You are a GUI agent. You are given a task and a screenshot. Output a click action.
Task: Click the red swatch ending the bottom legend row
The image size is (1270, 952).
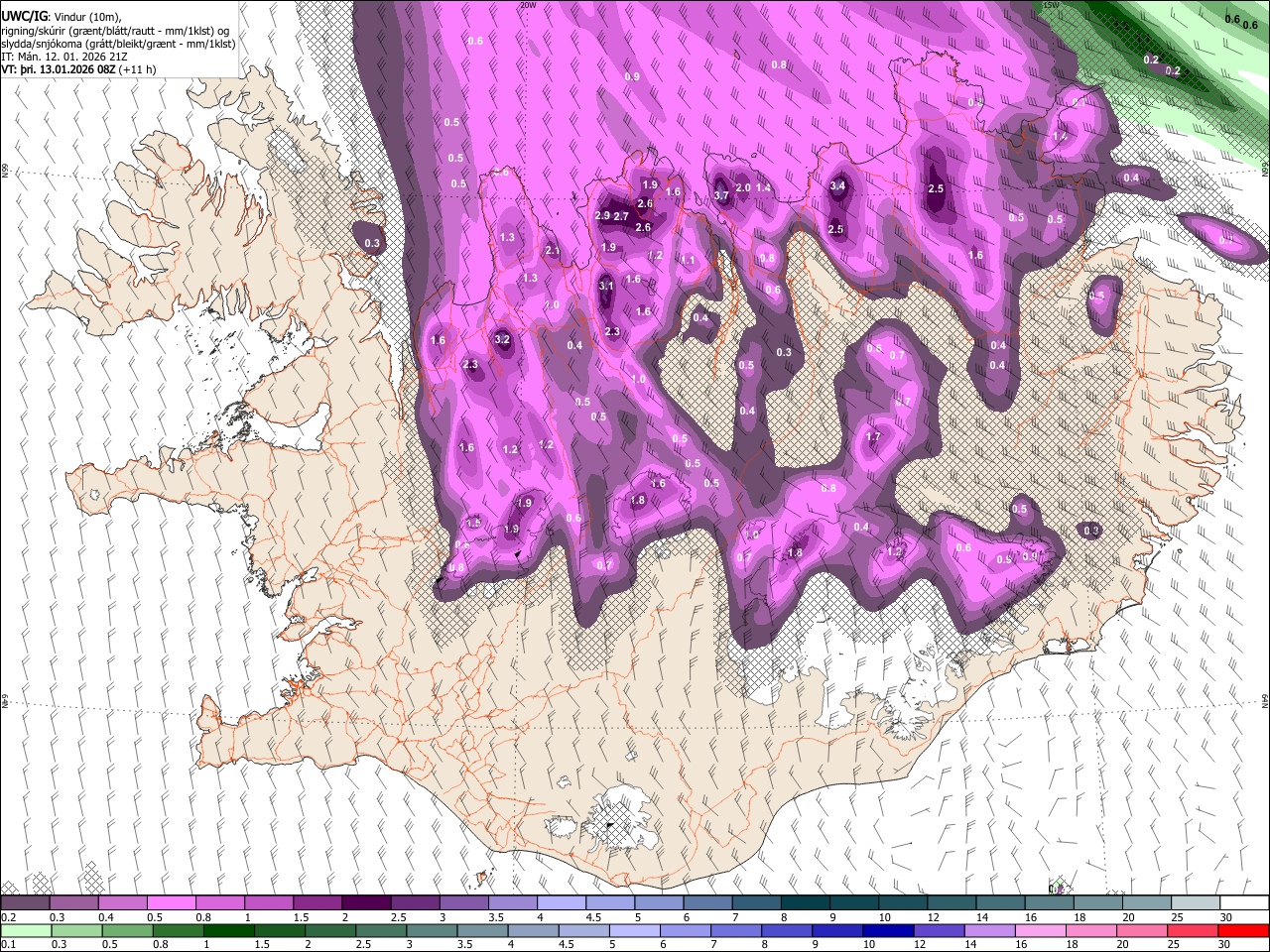coord(1244,930)
